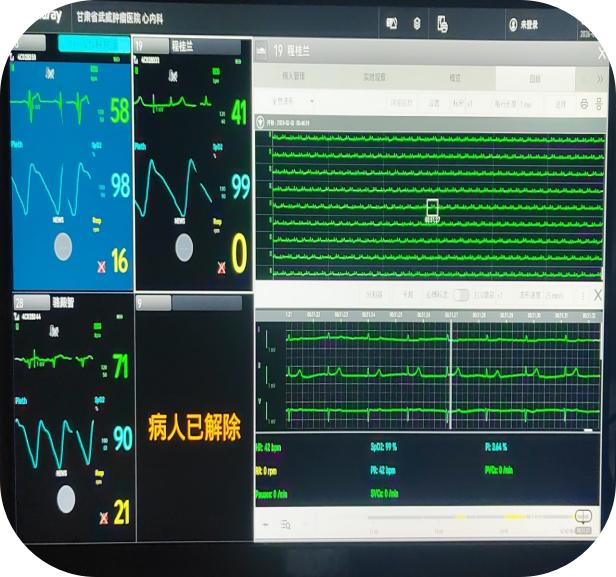
Task: Click the NEWS score circle for bed 19
Action: click(186, 246)
